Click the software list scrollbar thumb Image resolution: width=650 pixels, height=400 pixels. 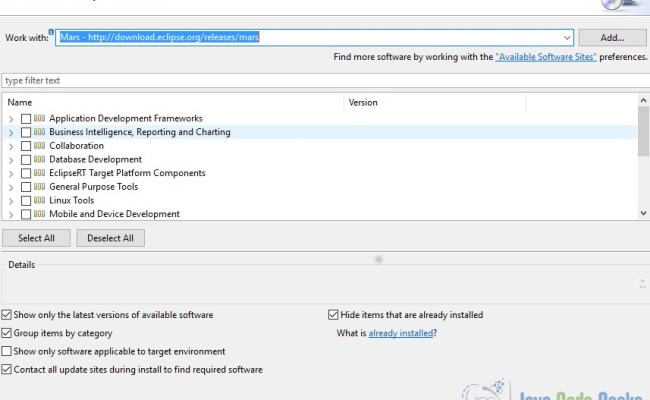(643, 131)
